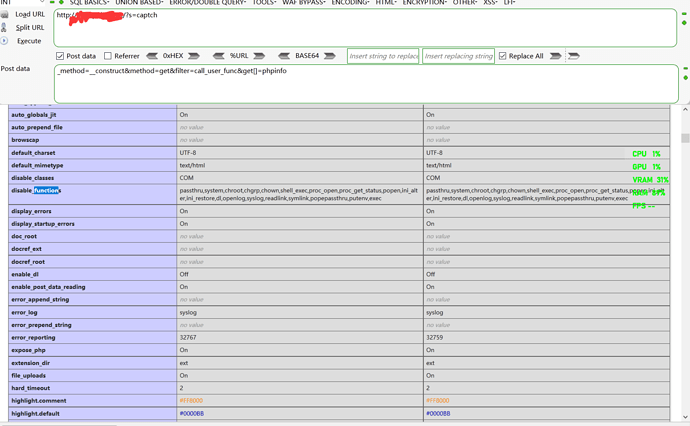Enable the Referrer checkbox

108,56
